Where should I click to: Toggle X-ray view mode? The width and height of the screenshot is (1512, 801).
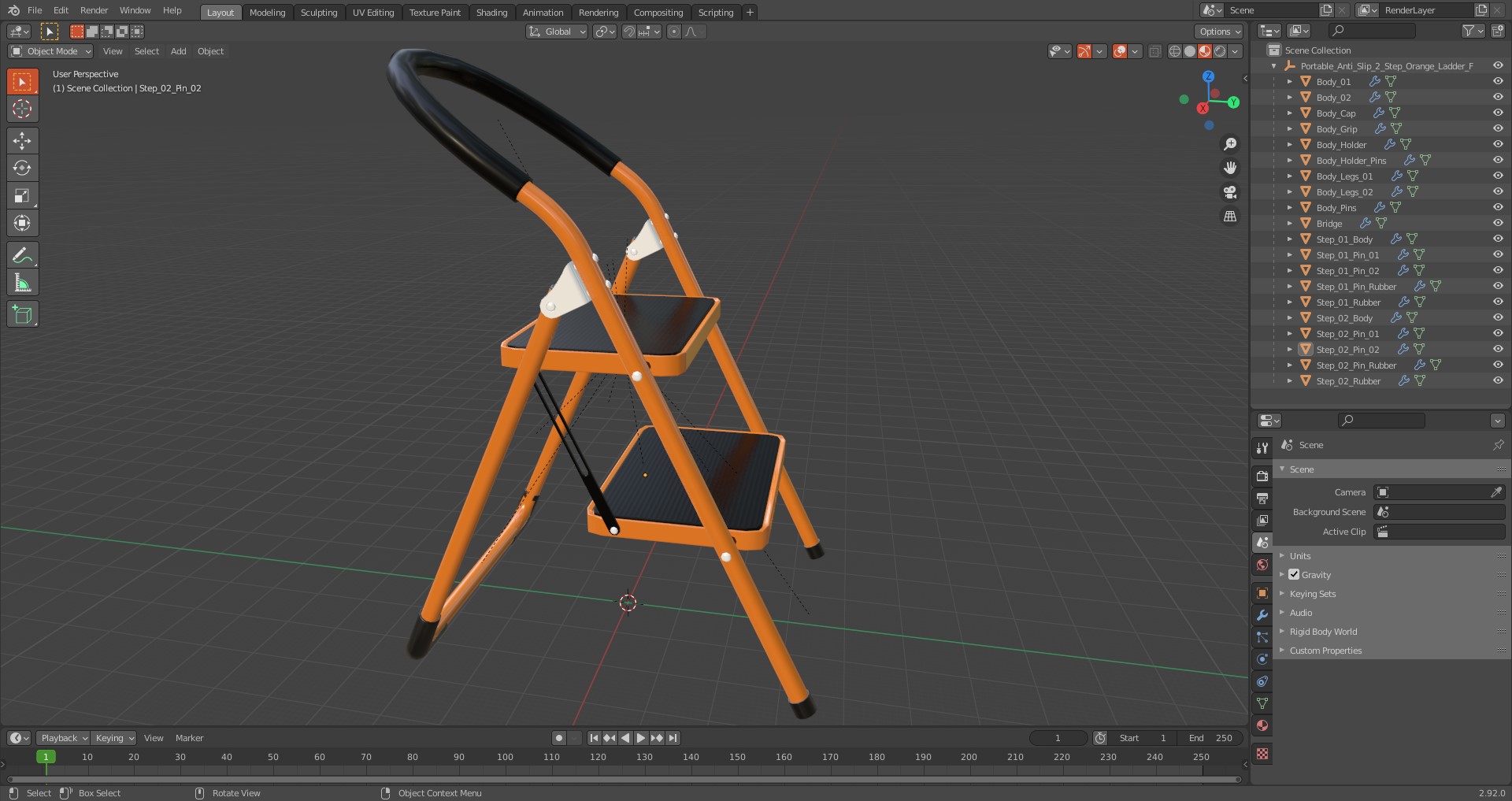pyautogui.click(x=1154, y=51)
